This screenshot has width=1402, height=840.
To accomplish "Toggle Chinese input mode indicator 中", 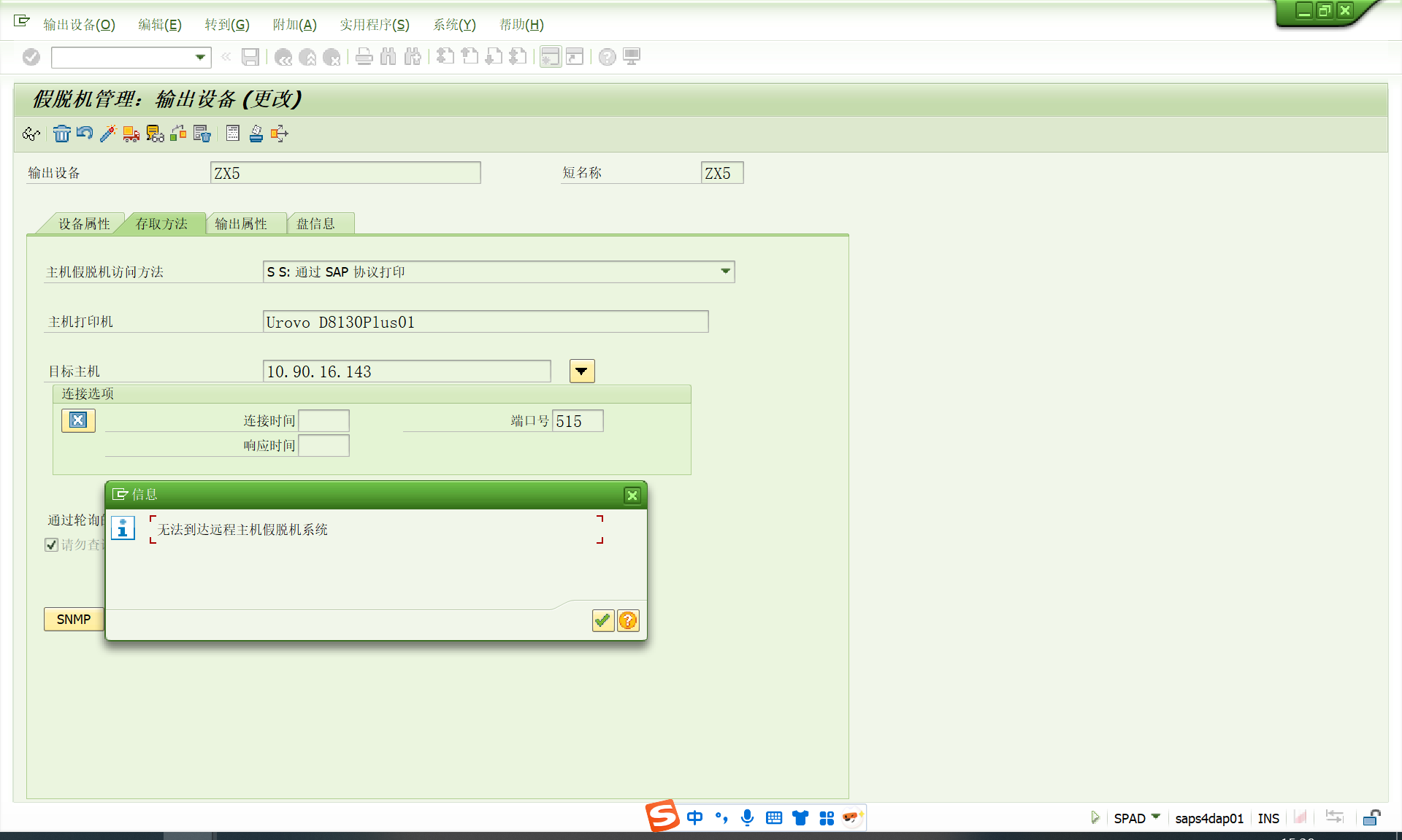I will [694, 817].
